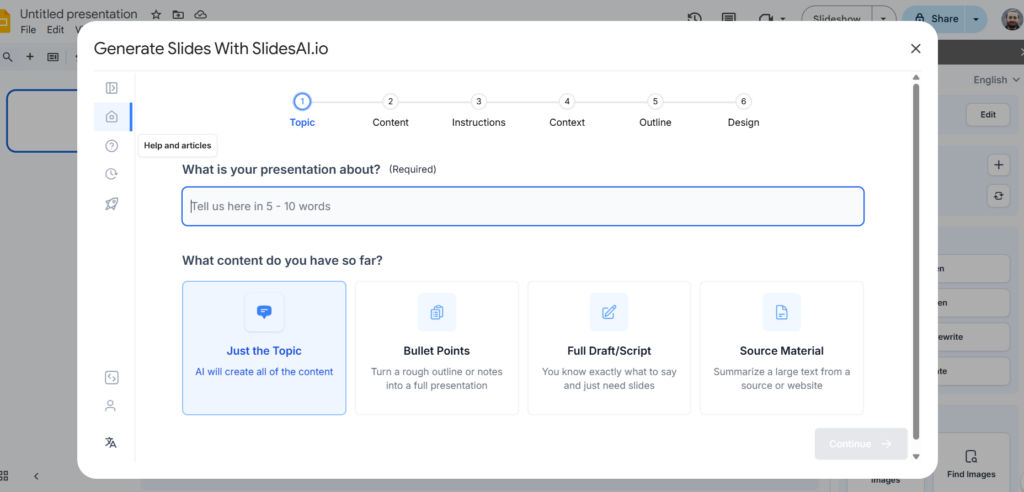Image resolution: width=1024 pixels, height=492 pixels.
Task: Click the presentation topic text field
Action: 523,206
